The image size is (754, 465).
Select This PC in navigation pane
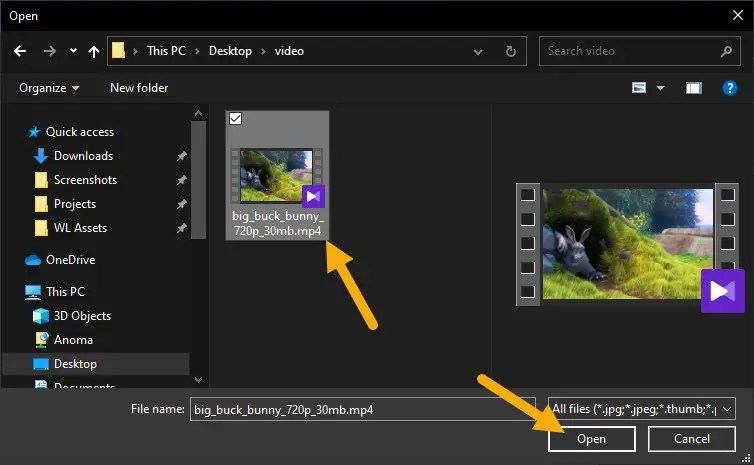point(65,292)
